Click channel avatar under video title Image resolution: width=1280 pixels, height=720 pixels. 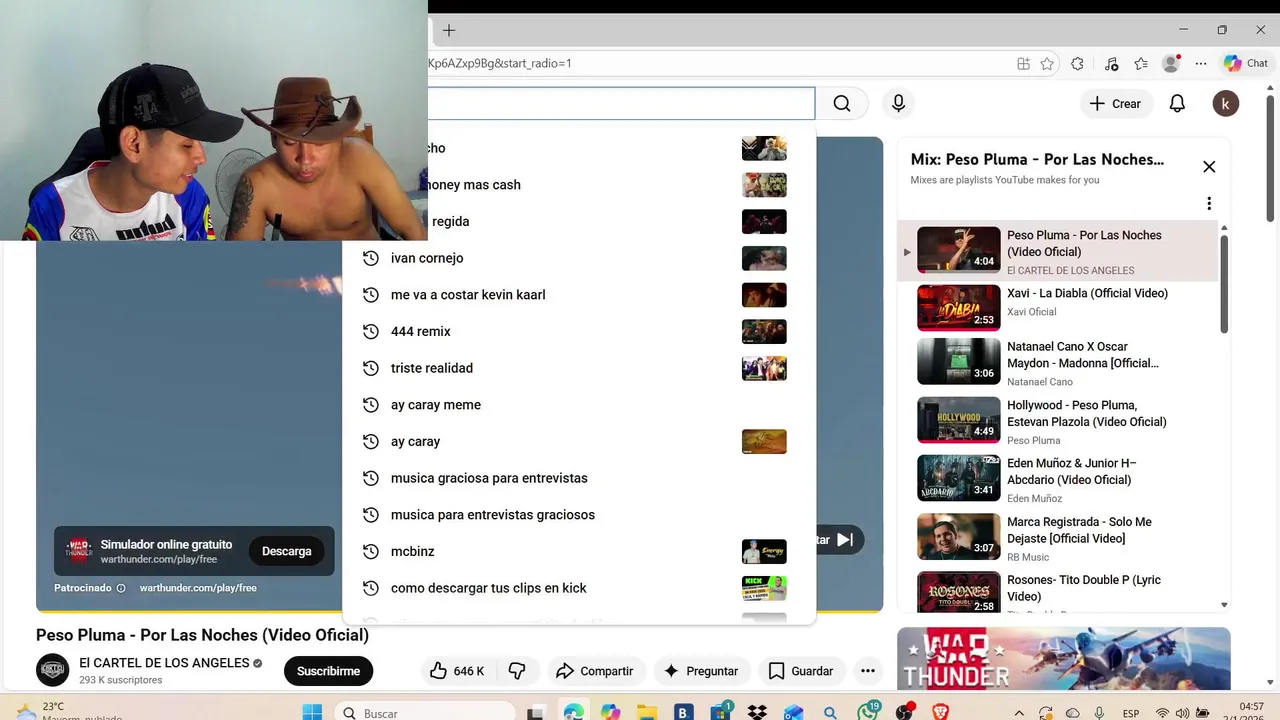pos(53,670)
